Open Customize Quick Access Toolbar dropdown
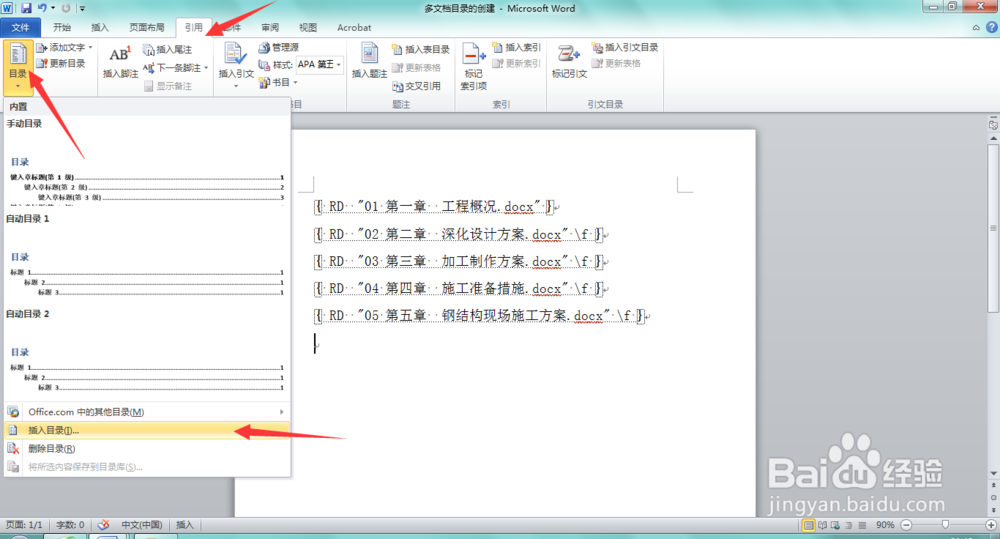The image size is (1000, 539). pyautogui.click(x=82, y=8)
